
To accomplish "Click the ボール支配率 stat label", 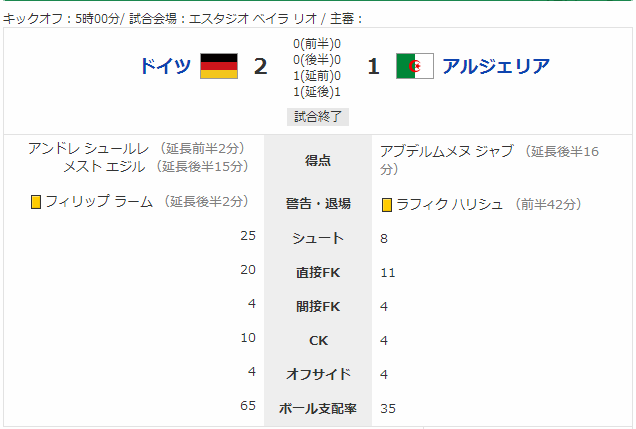I will pos(318,408).
